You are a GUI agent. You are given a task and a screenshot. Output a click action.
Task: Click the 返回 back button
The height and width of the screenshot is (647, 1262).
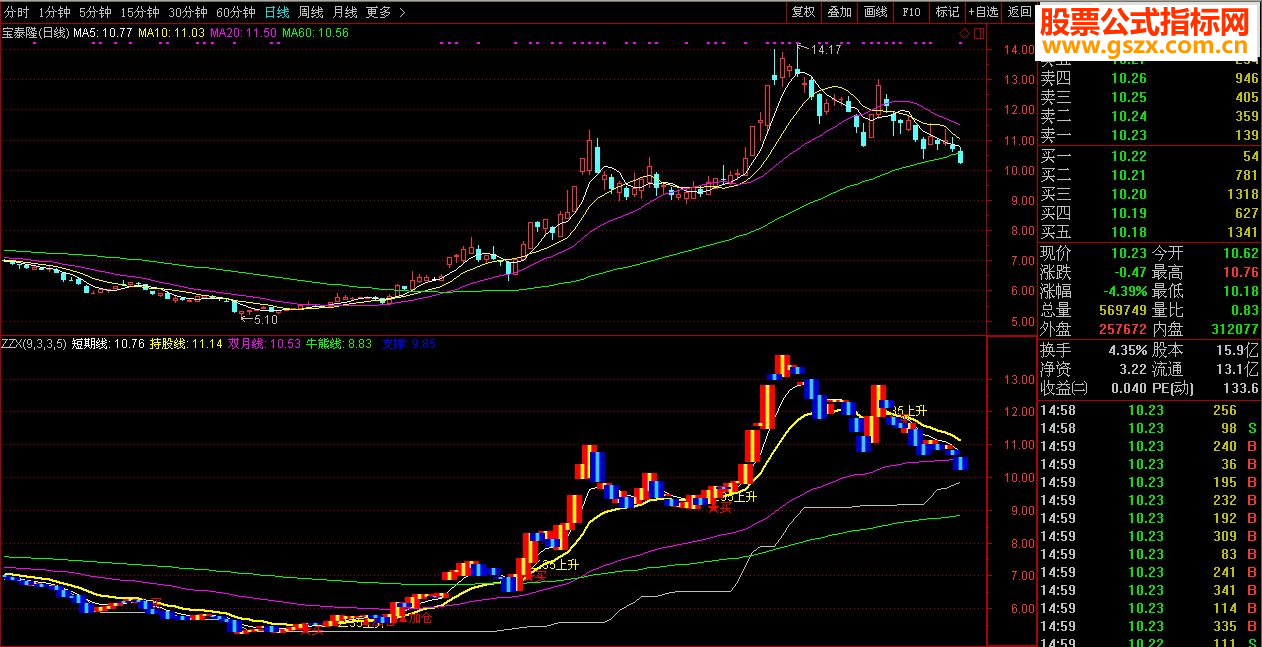pos(1018,12)
